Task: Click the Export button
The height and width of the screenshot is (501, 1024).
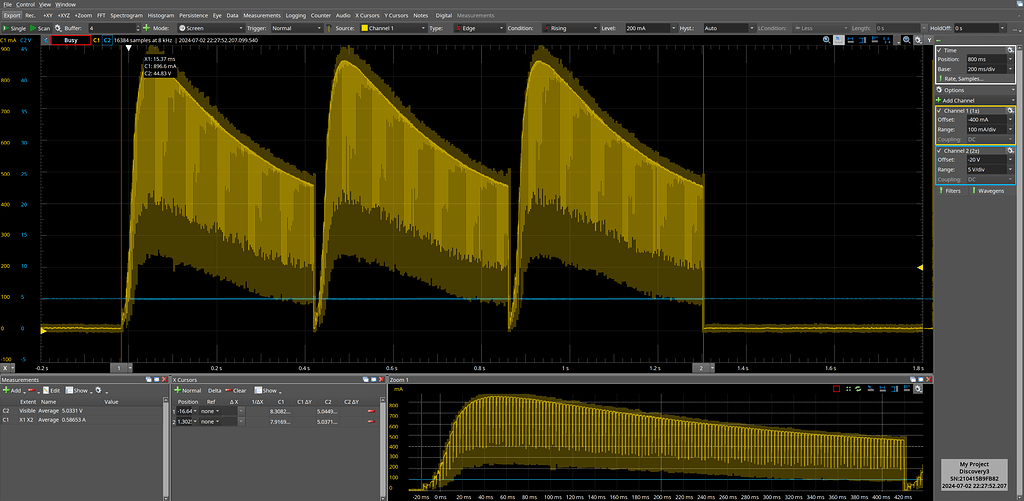Action: point(11,16)
